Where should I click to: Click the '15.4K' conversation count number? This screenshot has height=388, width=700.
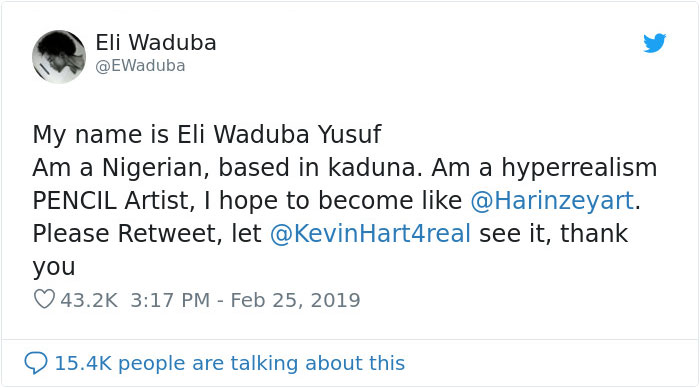pyautogui.click(x=83, y=363)
